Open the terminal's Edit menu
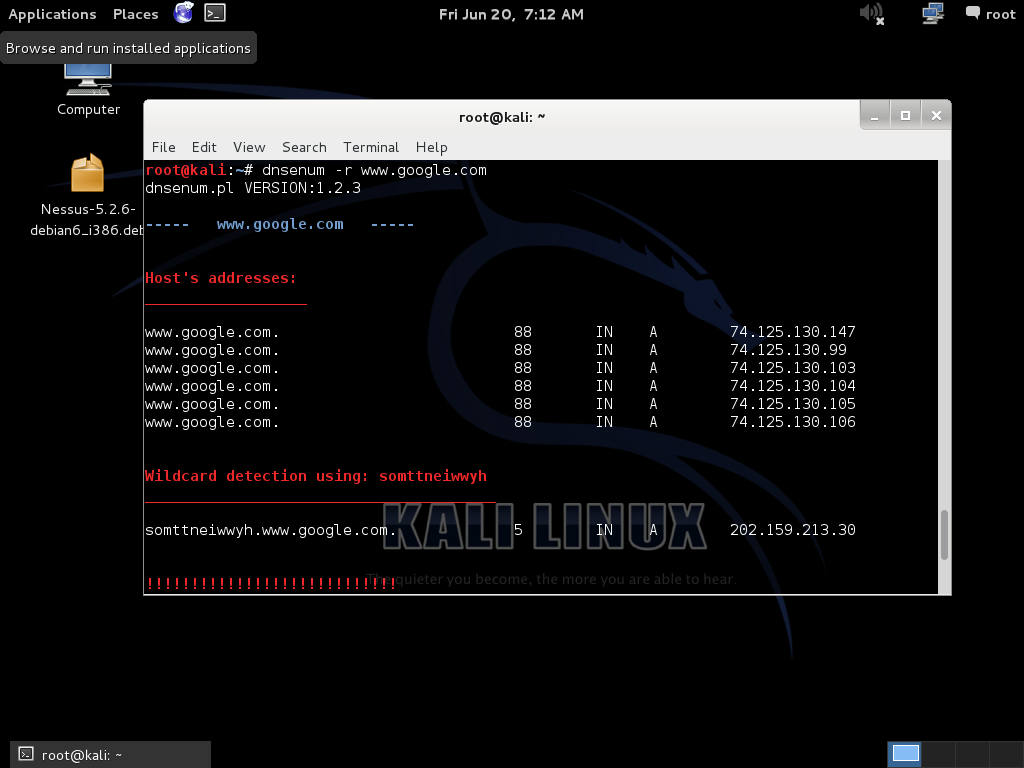1024x768 pixels. [204, 148]
